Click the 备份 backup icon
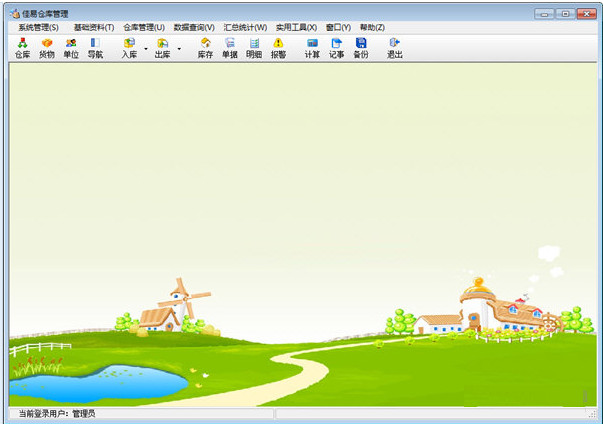The image size is (603, 424). pos(360,48)
